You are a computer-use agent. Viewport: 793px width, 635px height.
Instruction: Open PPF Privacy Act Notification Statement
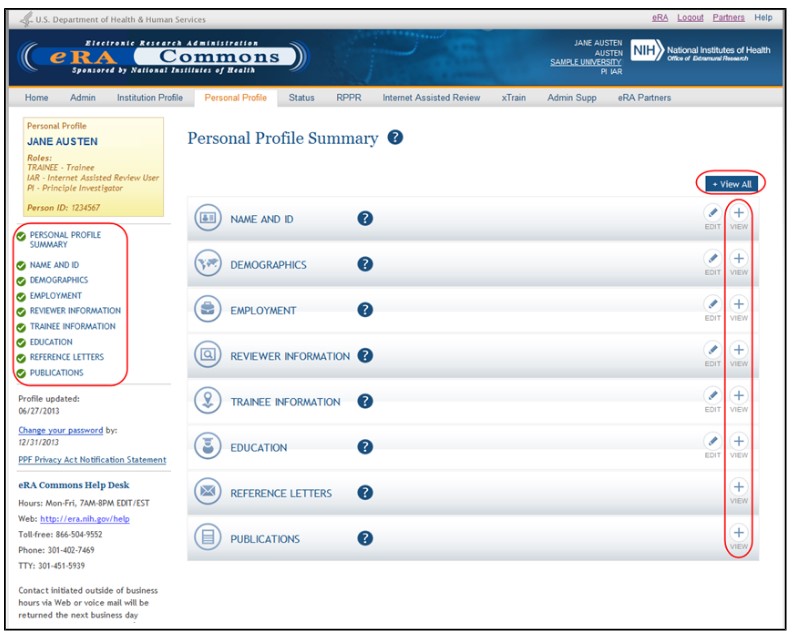[92, 460]
